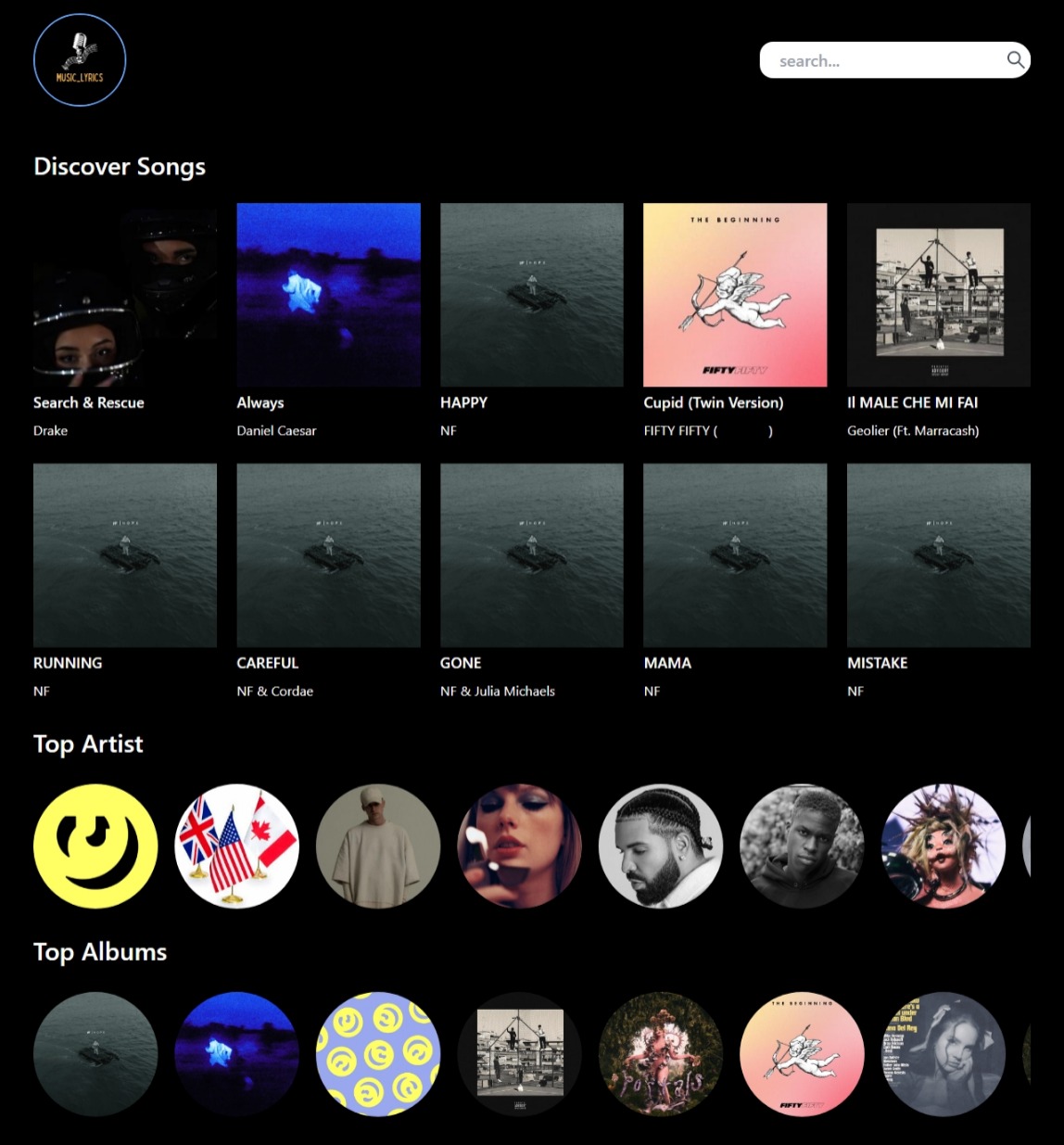Select the GONE song title
The width and height of the screenshot is (1064, 1145).
click(x=461, y=663)
